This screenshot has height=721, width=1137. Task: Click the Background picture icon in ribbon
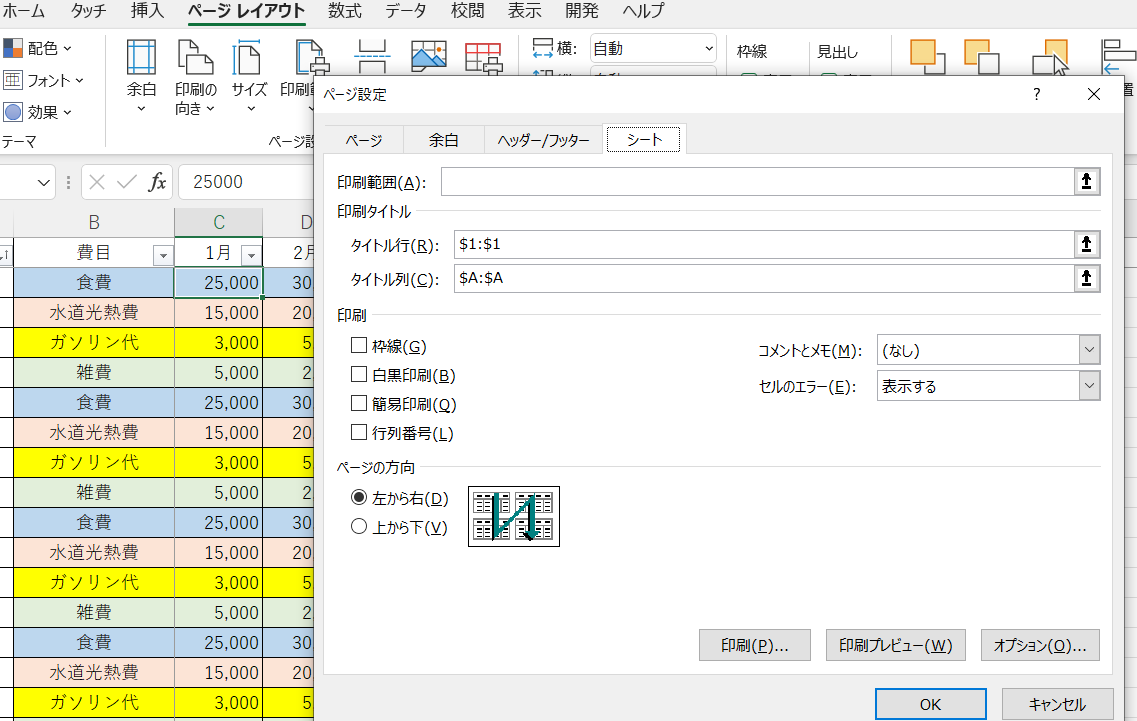(428, 58)
